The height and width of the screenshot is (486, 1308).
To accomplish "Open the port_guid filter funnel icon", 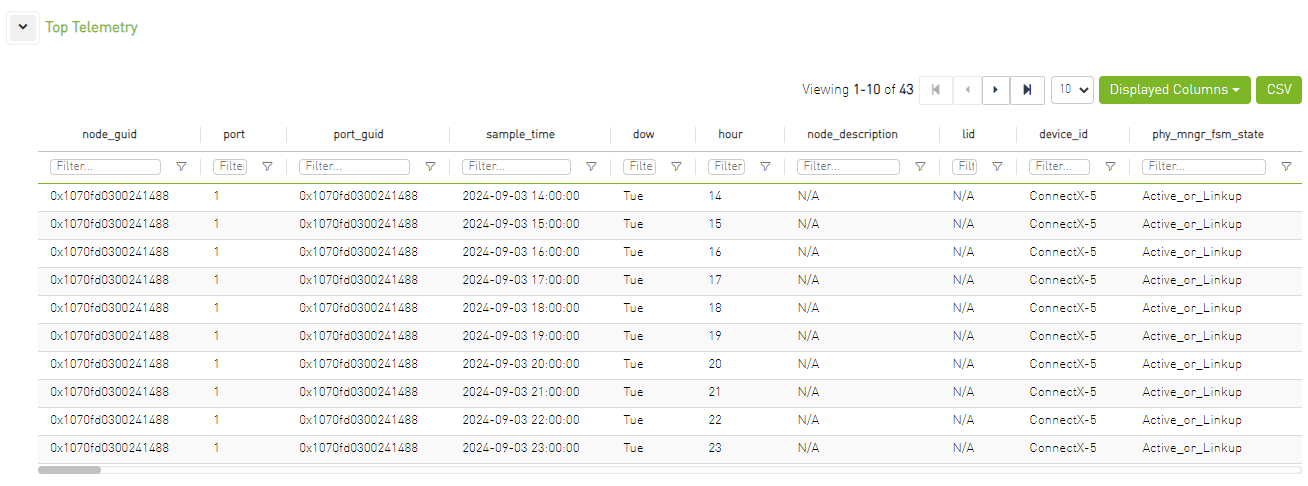I will tap(430, 167).
